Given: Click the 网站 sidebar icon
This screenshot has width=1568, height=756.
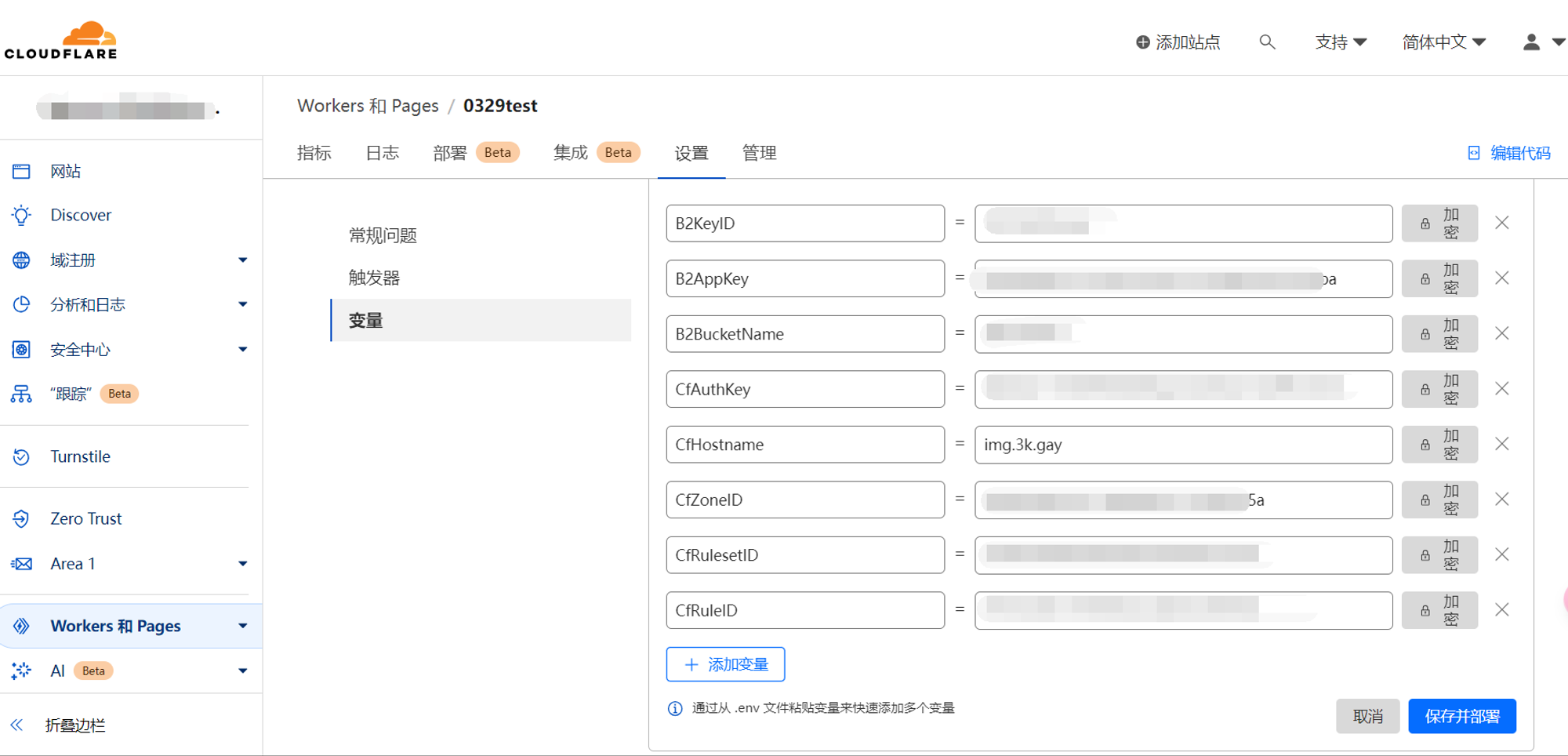Looking at the screenshot, I should (x=21, y=171).
